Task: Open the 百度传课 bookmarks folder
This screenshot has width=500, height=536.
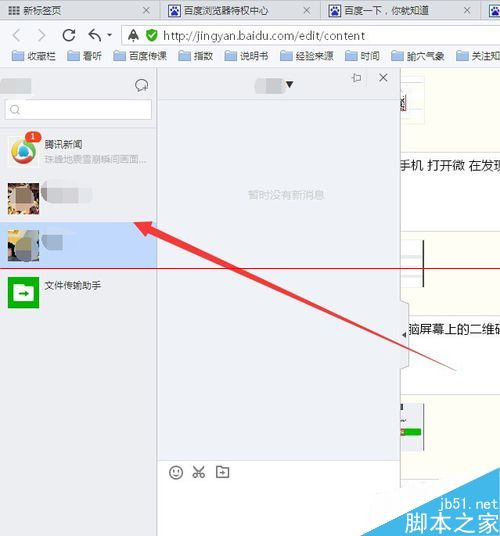Action: (x=140, y=56)
